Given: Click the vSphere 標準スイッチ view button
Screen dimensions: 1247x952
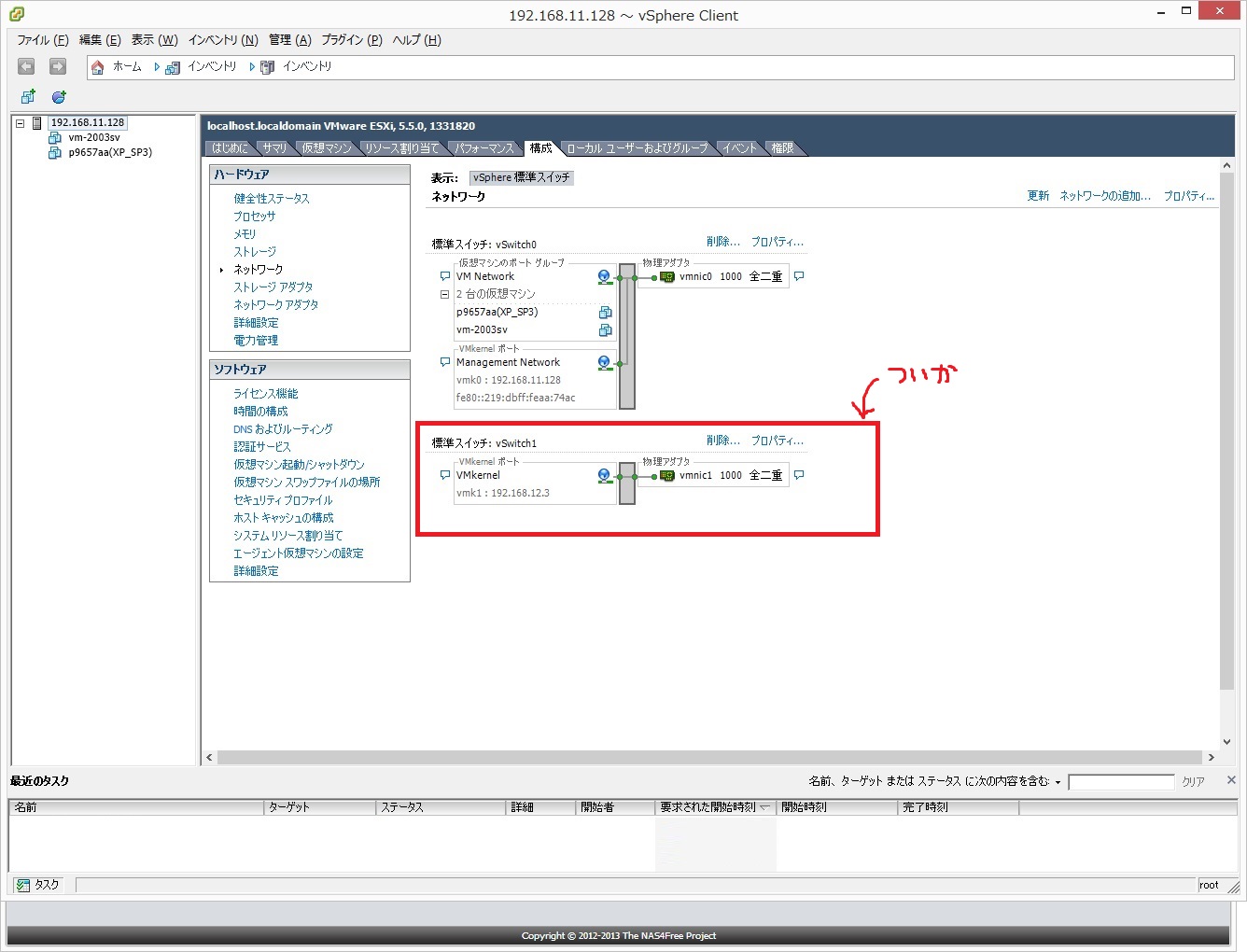Looking at the screenshot, I should [521, 177].
